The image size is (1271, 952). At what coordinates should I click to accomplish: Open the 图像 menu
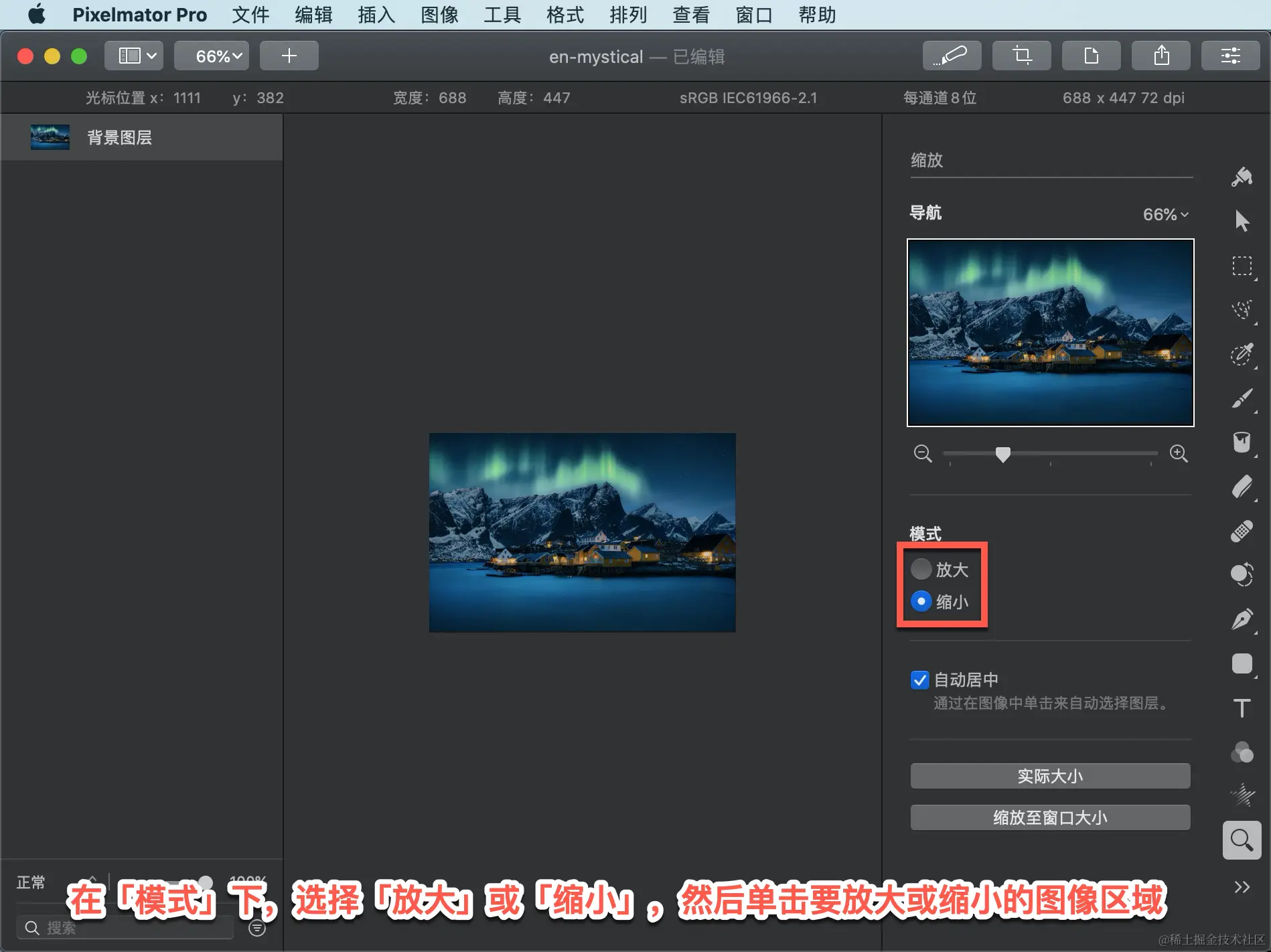coord(439,15)
